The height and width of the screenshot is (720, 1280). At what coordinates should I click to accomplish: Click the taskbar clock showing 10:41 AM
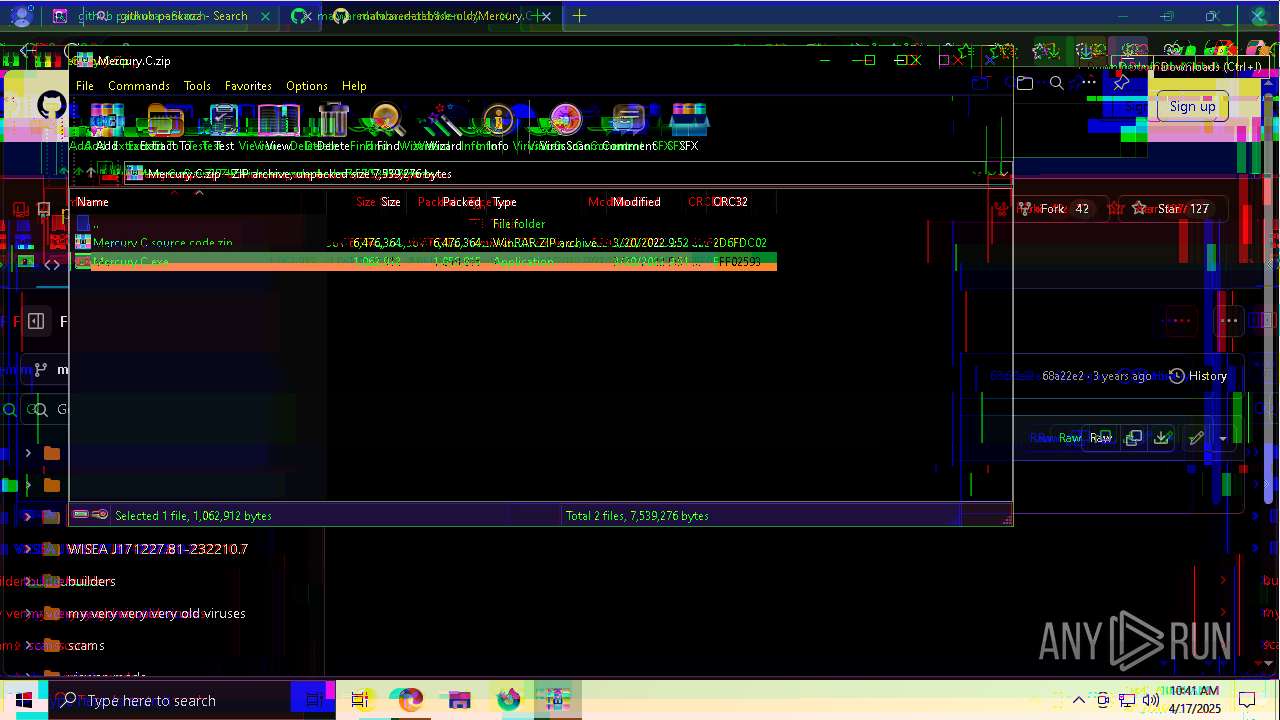pyautogui.click(x=1194, y=700)
